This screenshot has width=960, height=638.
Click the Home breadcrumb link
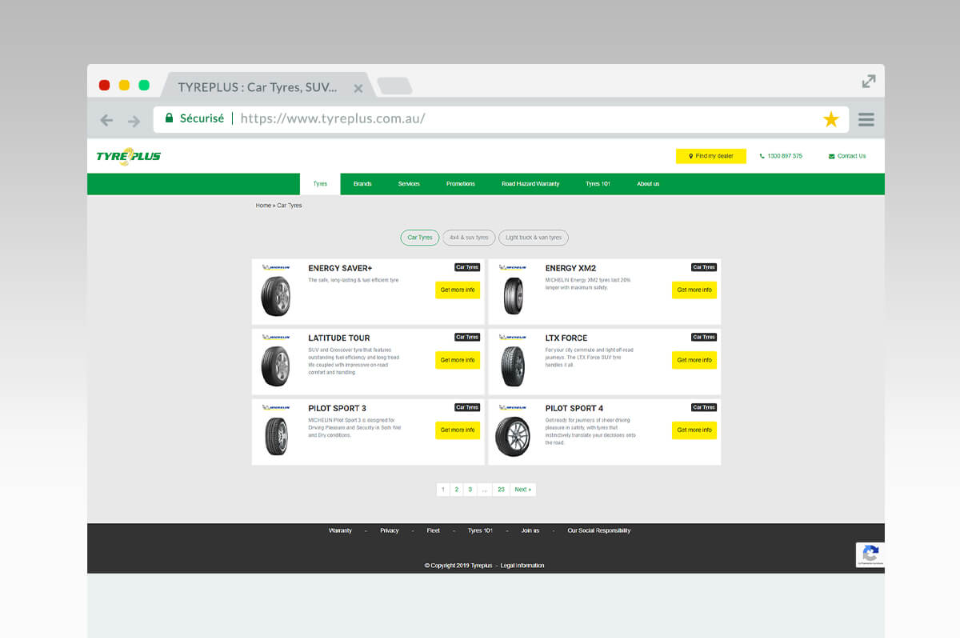(263, 206)
